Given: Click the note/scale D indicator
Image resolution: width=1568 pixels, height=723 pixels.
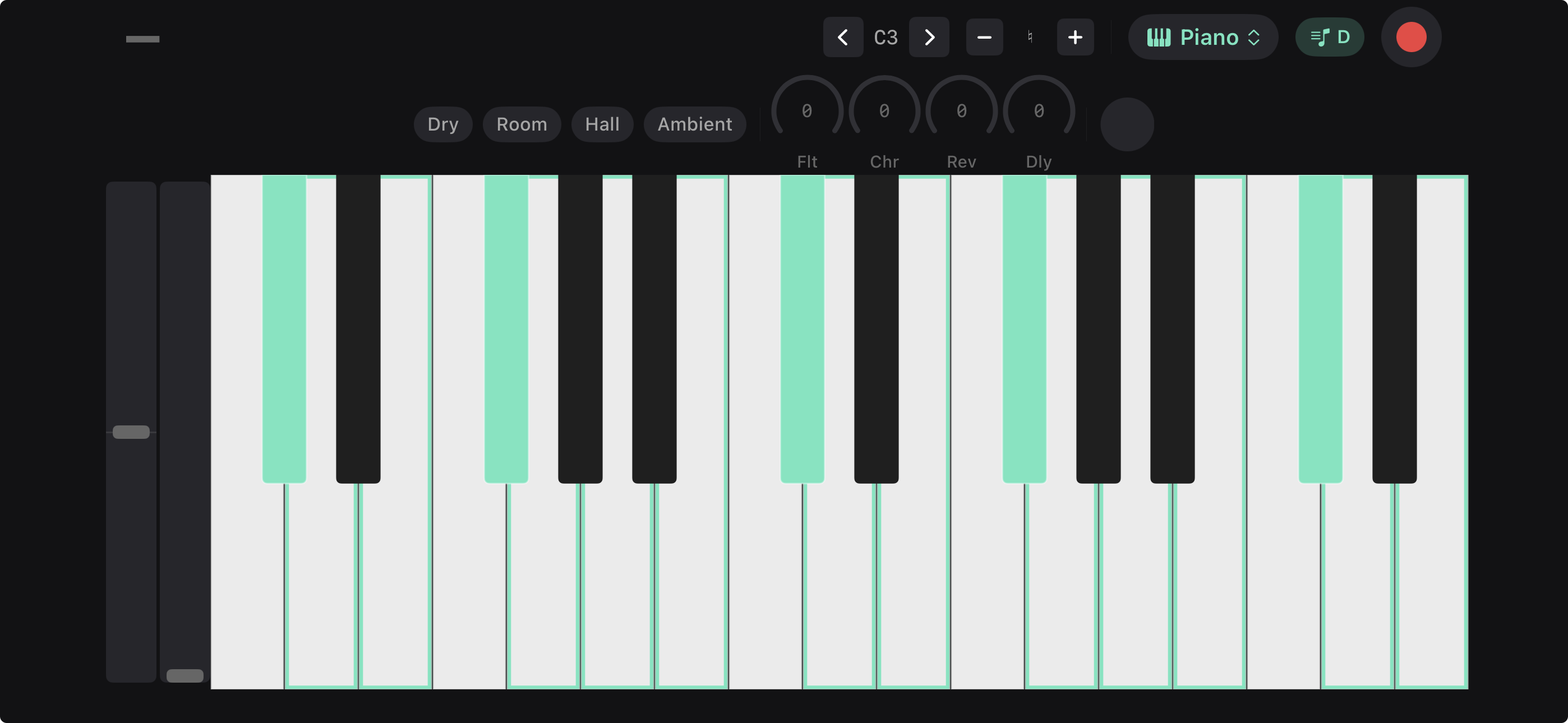Looking at the screenshot, I should pyautogui.click(x=1330, y=37).
